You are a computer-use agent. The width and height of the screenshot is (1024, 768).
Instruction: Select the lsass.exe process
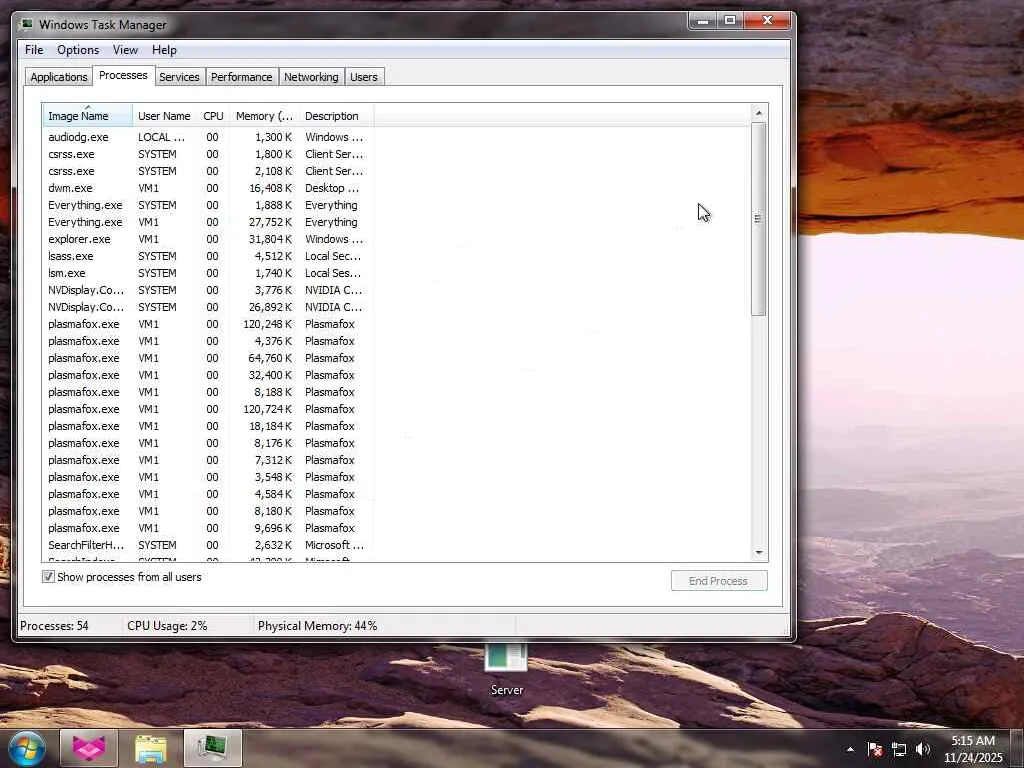pyautogui.click(x=208, y=256)
